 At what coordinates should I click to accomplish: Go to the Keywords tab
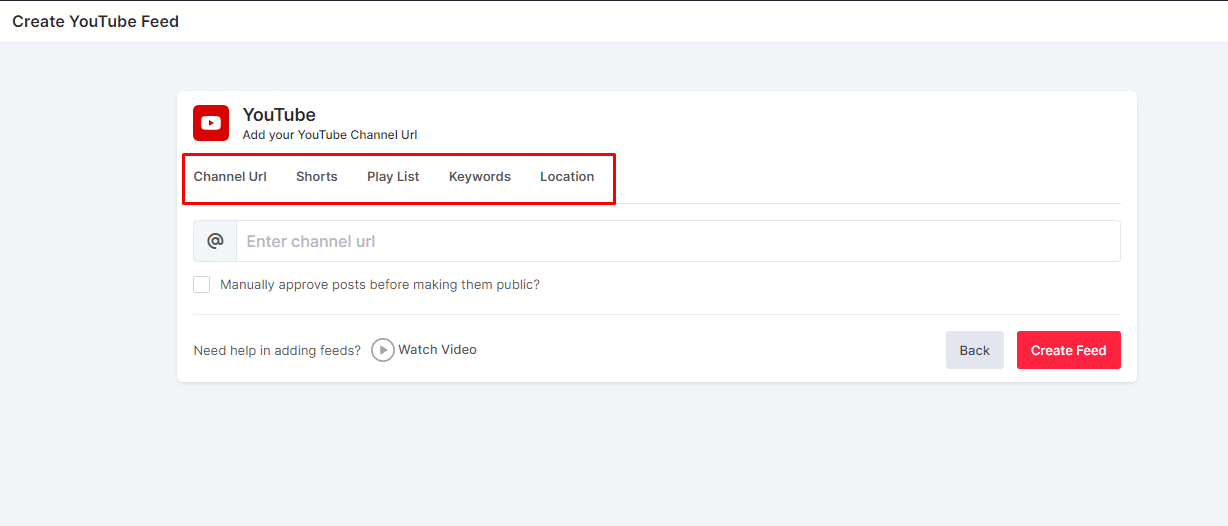tap(479, 177)
